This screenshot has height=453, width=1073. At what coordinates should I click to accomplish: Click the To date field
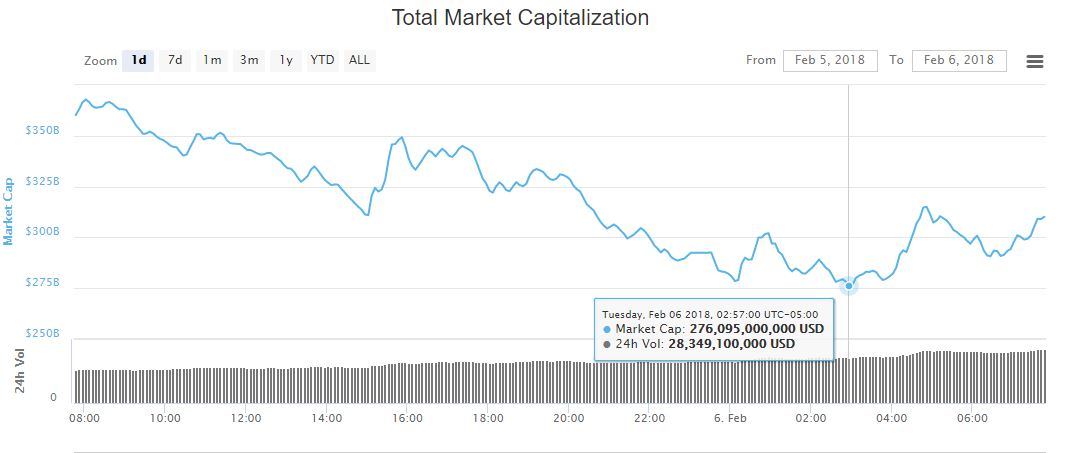tap(959, 60)
